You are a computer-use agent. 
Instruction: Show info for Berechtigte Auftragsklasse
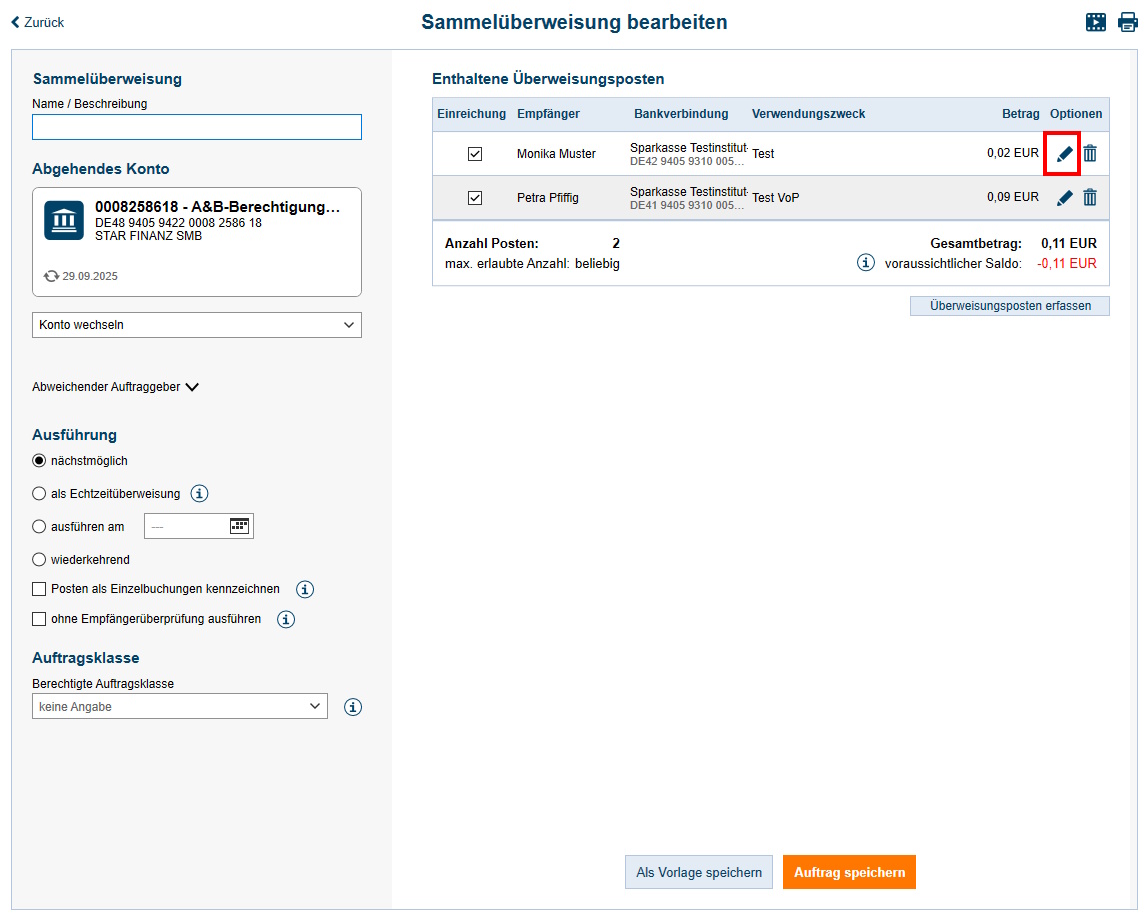pos(352,707)
